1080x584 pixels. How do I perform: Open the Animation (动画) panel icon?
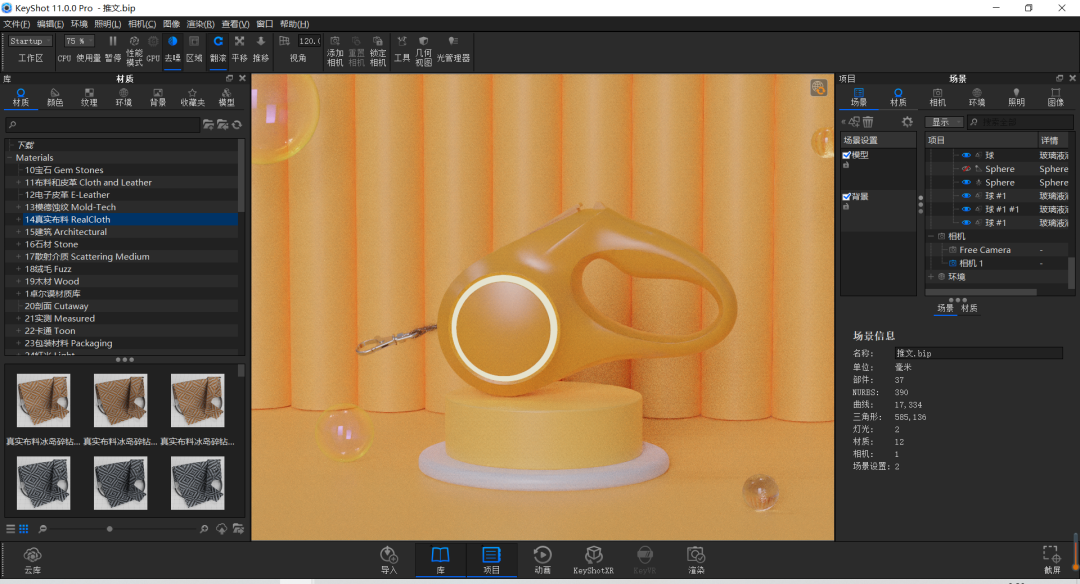(x=541, y=558)
